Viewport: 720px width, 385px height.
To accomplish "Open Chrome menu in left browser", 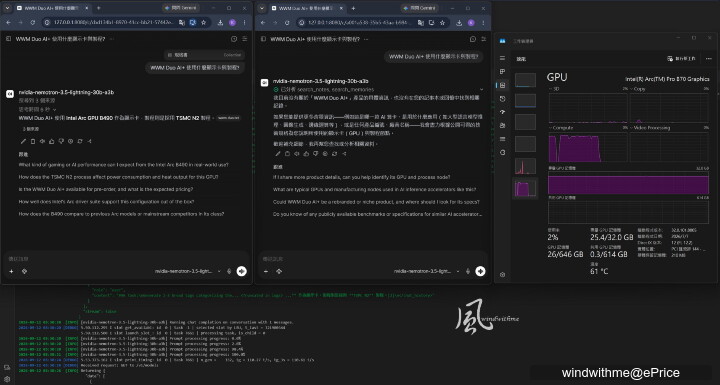I will click(x=244, y=22).
